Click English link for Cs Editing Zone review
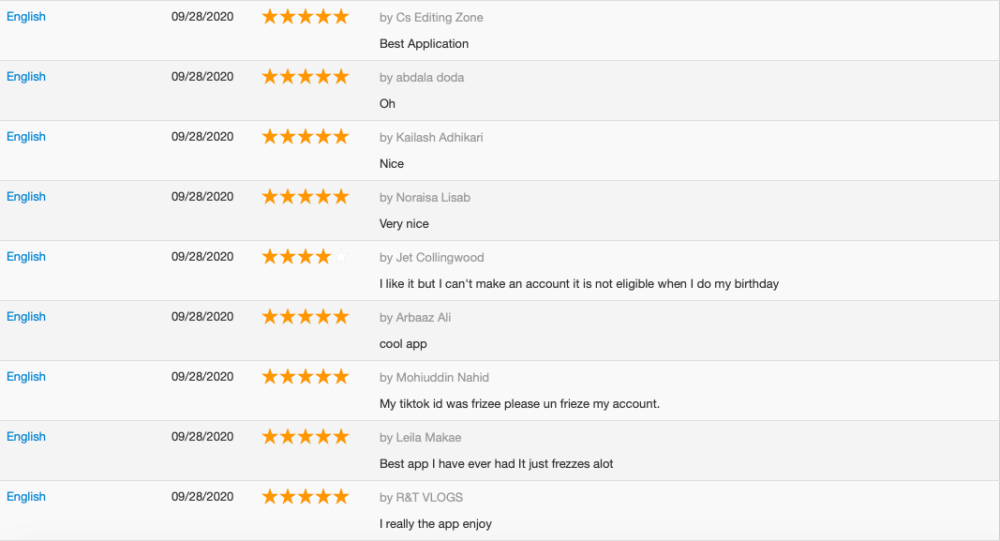The image size is (1000, 541). [x=26, y=17]
